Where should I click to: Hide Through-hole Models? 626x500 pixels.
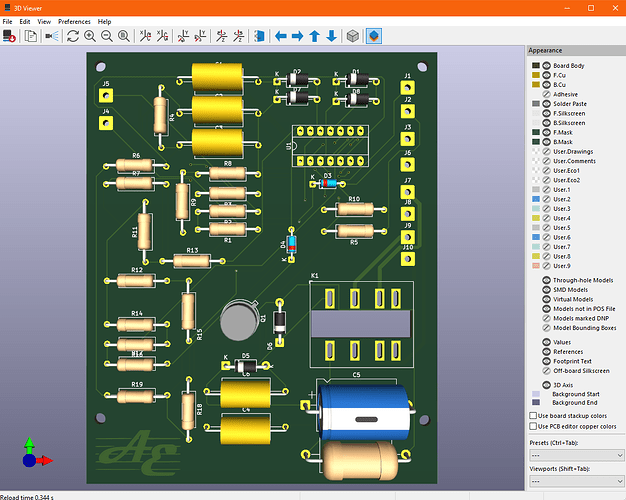[x=547, y=280]
